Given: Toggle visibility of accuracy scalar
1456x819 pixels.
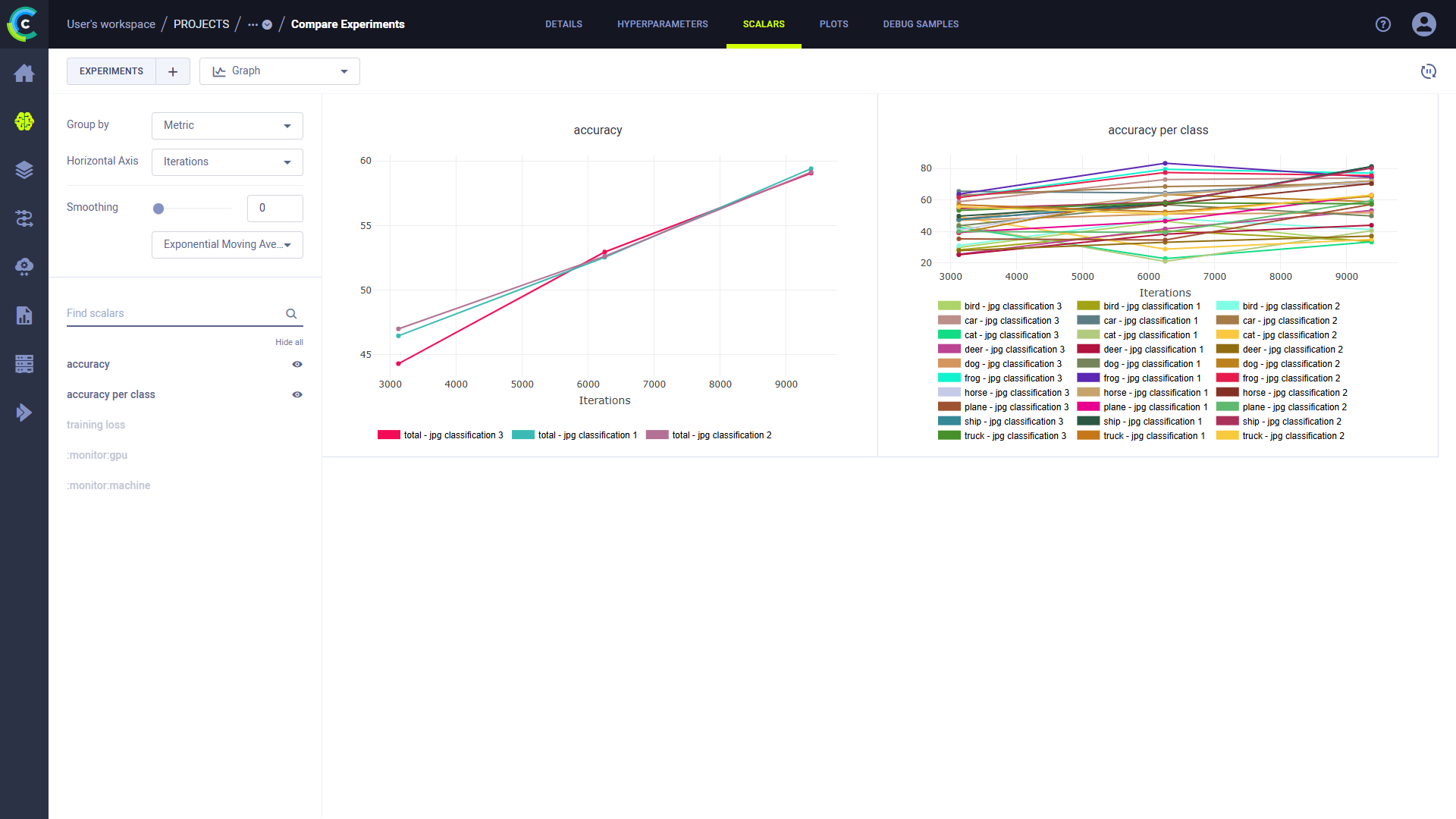Looking at the screenshot, I should [298, 364].
